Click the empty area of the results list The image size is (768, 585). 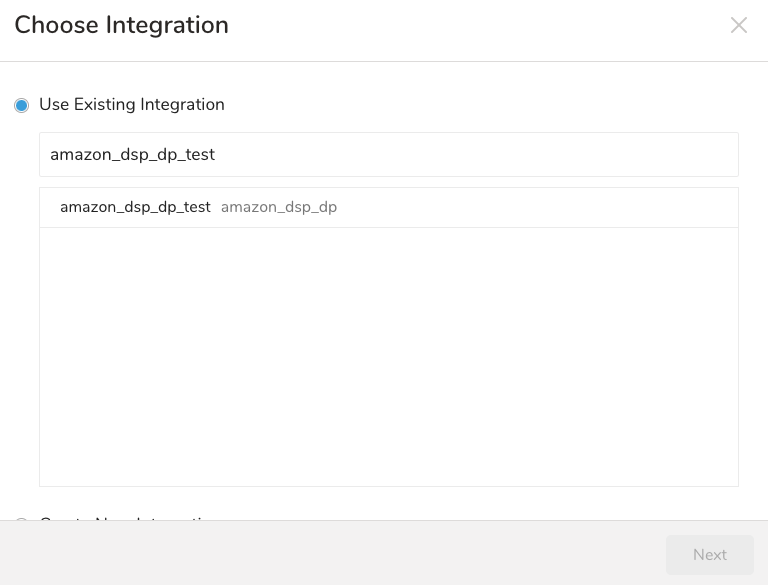tap(388, 355)
